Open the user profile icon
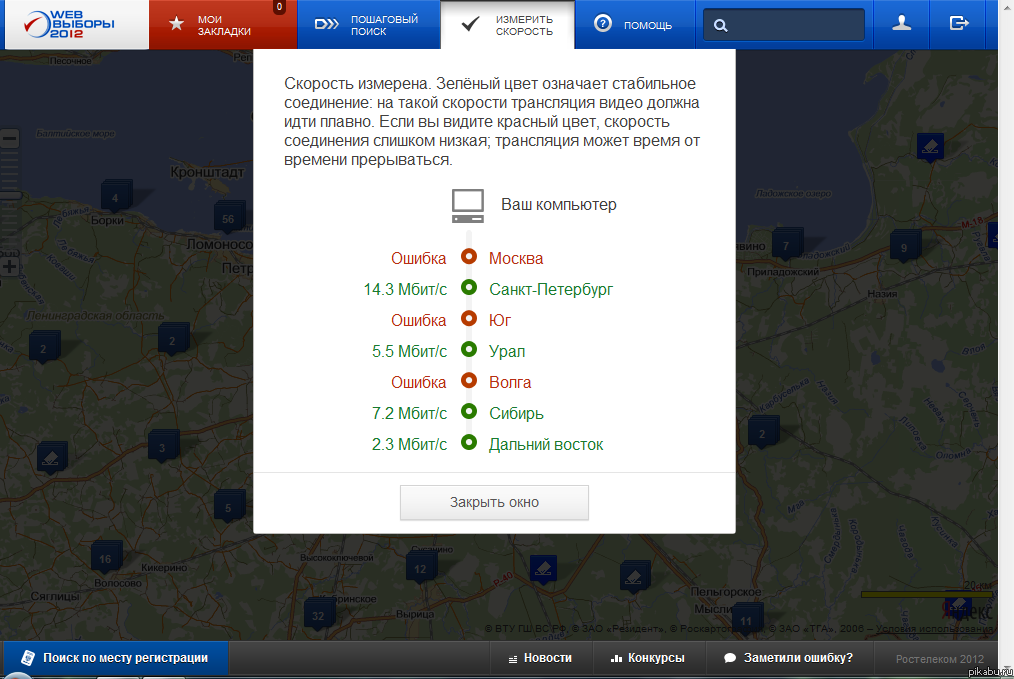The height and width of the screenshot is (679, 1014). click(x=901, y=24)
